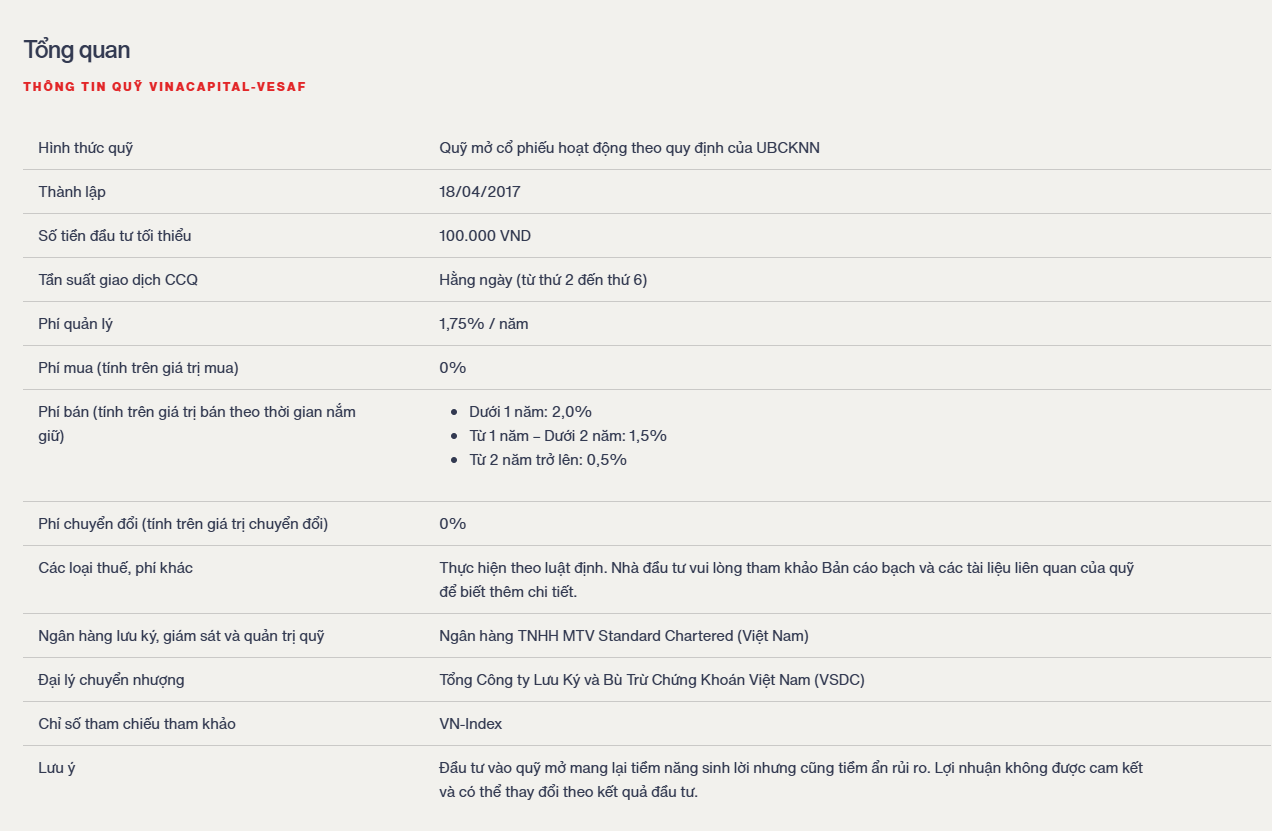Image resolution: width=1272 pixels, height=831 pixels.
Task: Select the minimum investment value 100.000 VND
Action: point(485,236)
